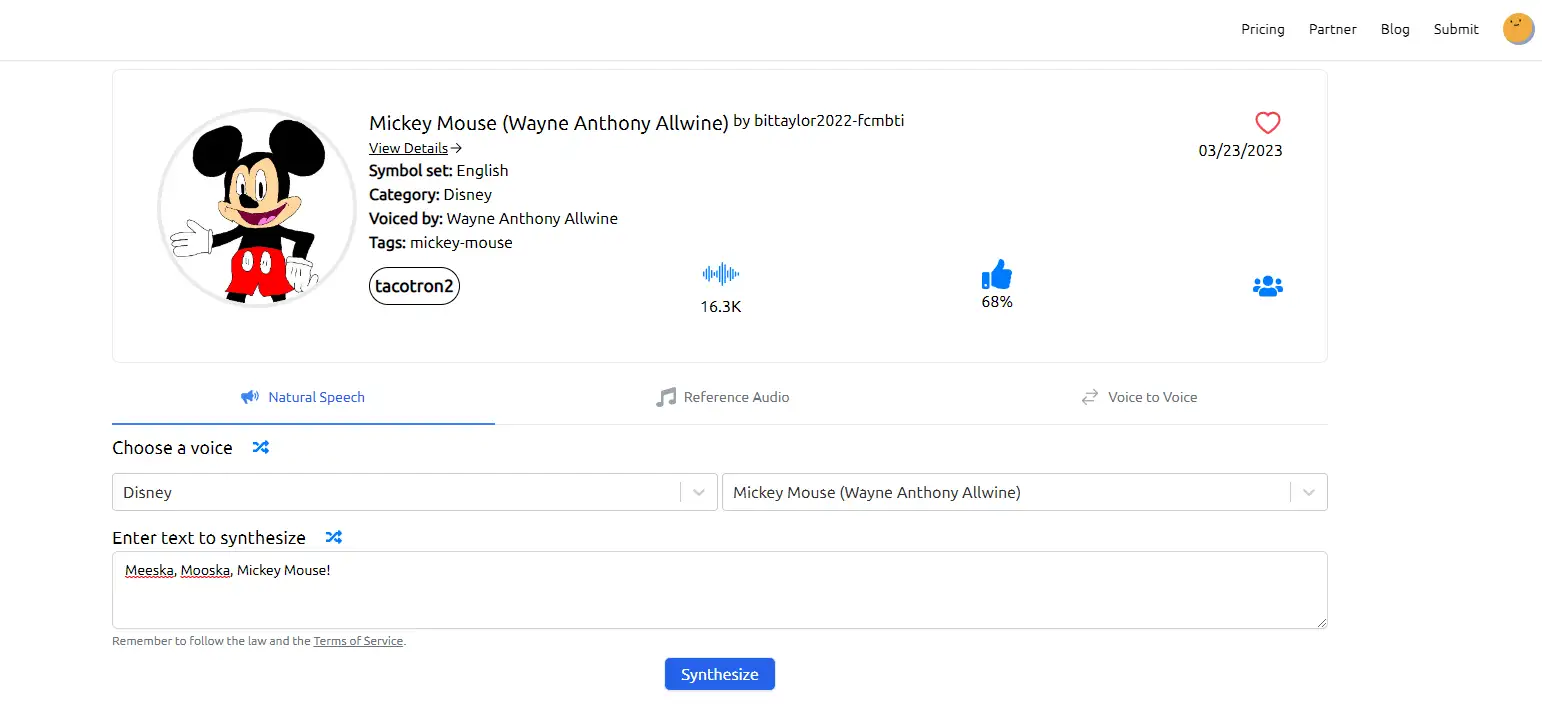
Task: Click author name bittaylor2022-fcmbti
Action: [829, 120]
